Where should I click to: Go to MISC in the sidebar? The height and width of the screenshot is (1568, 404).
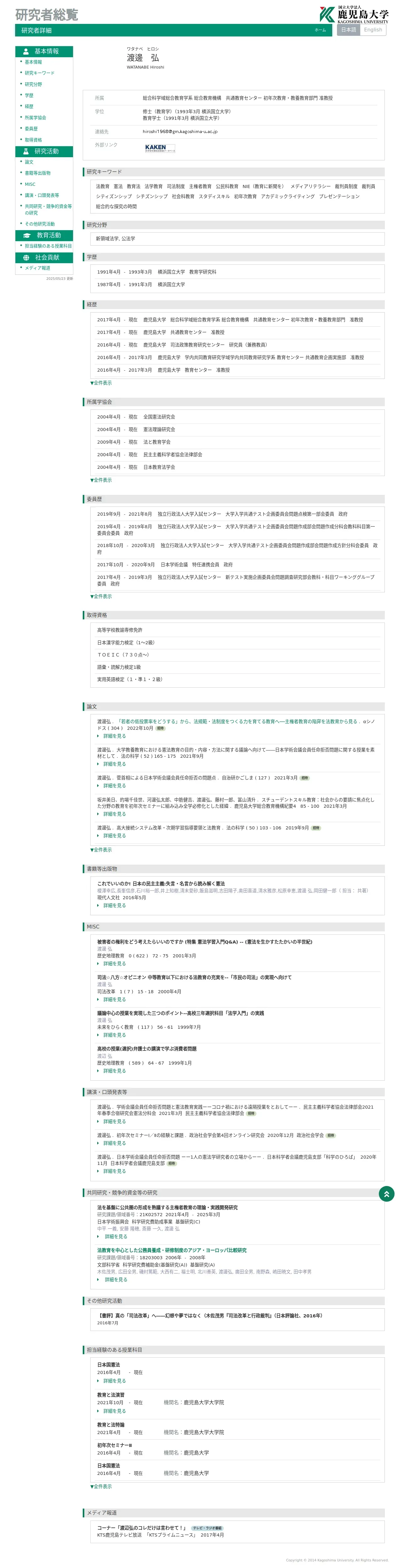click(30, 185)
